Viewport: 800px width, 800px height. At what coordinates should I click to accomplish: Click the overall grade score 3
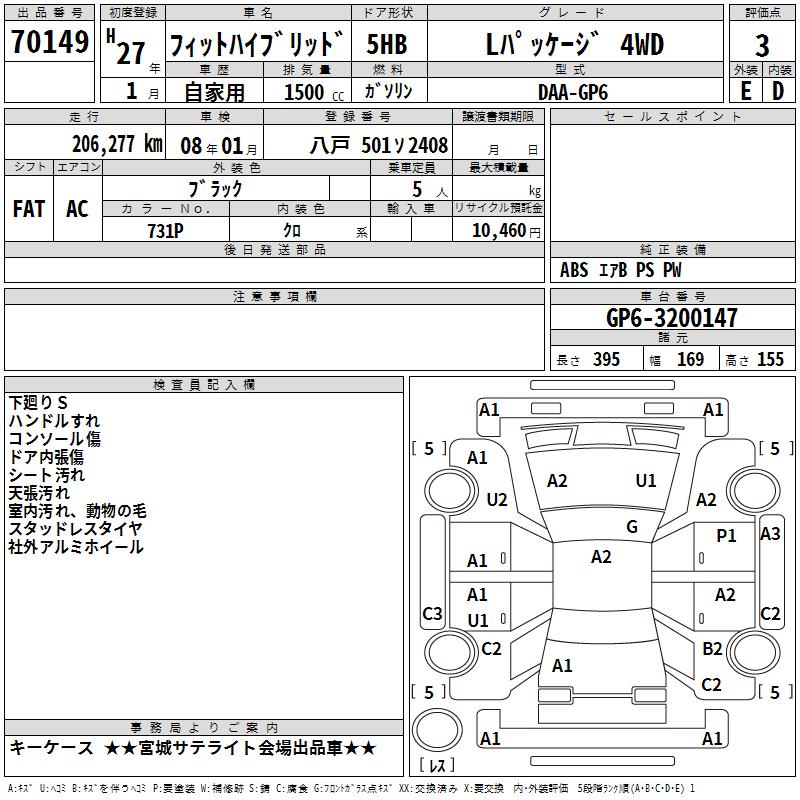tap(762, 45)
